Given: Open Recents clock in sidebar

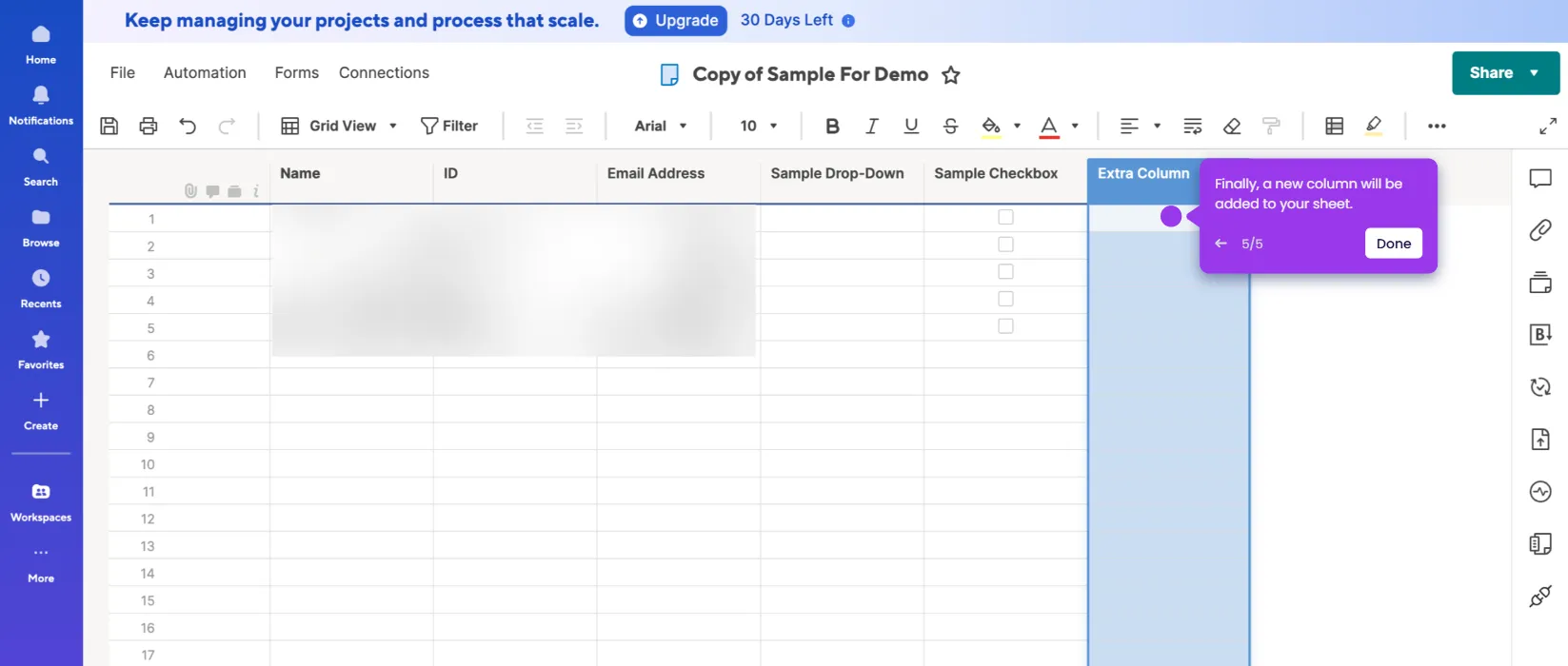Looking at the screenshot, I should tap(41, 287).
